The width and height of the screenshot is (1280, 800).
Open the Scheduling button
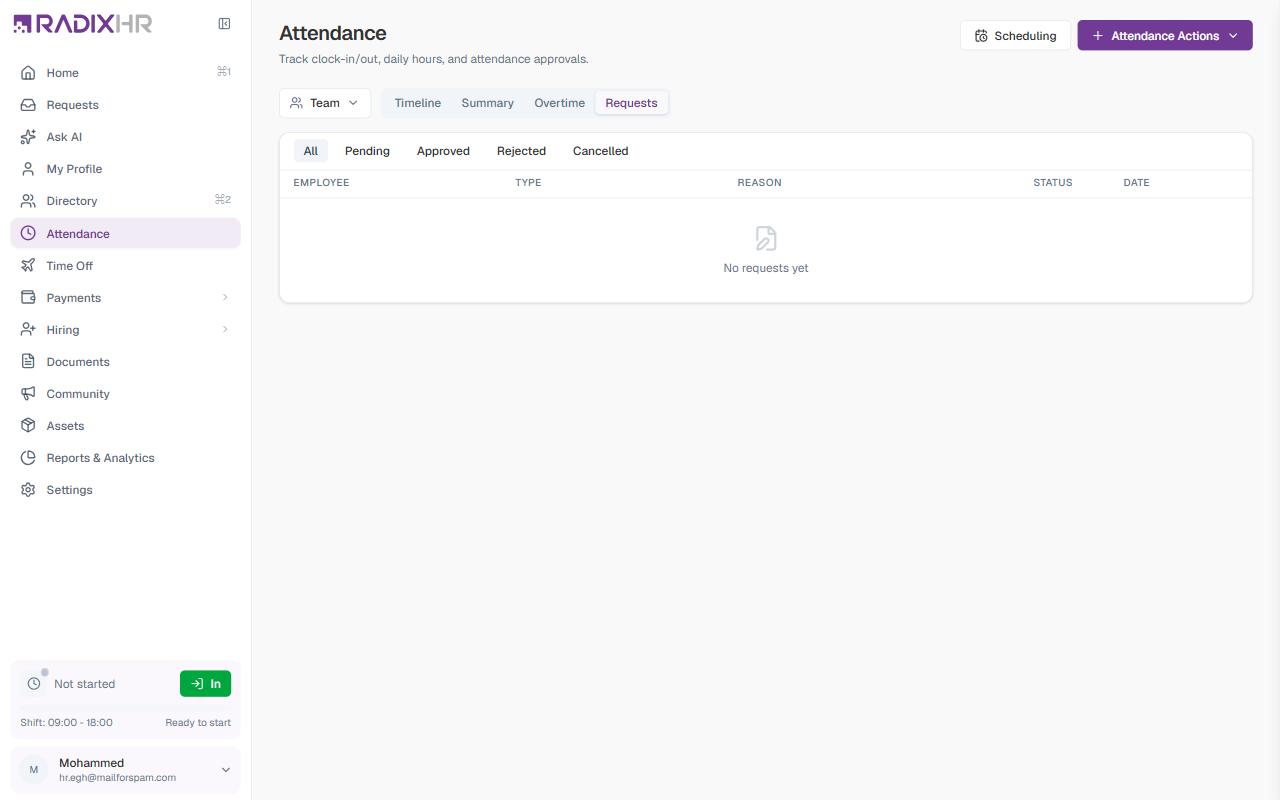(1015, 36)
